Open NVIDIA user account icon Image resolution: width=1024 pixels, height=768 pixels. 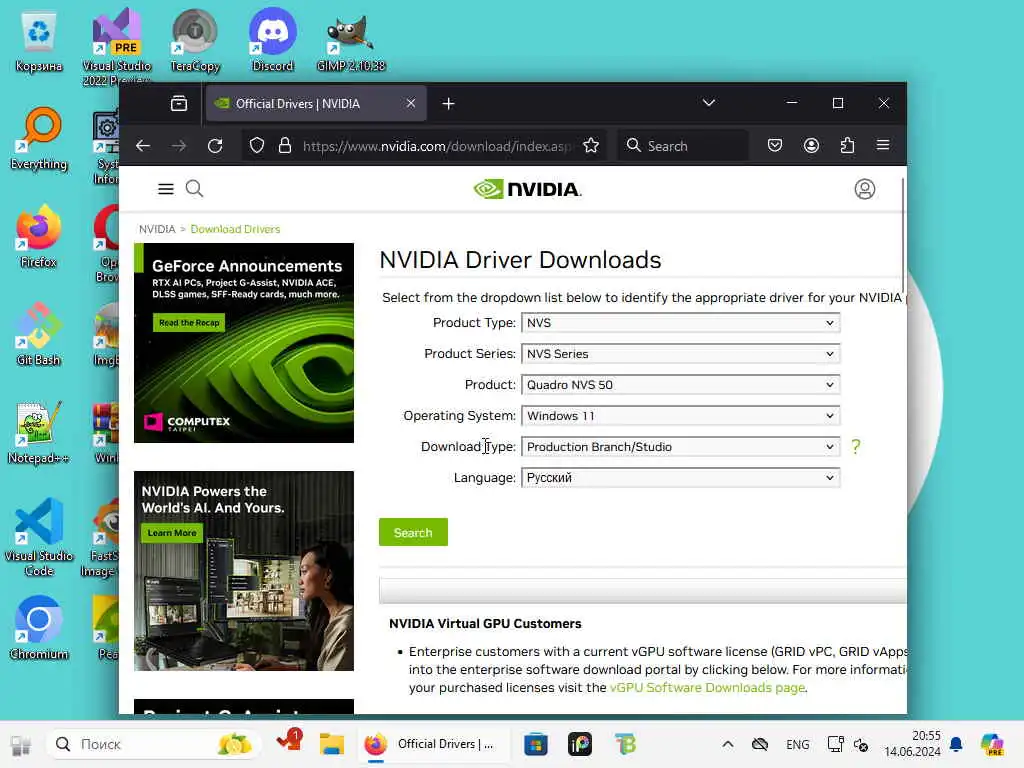pyautogui.click(x=865, y=189)
